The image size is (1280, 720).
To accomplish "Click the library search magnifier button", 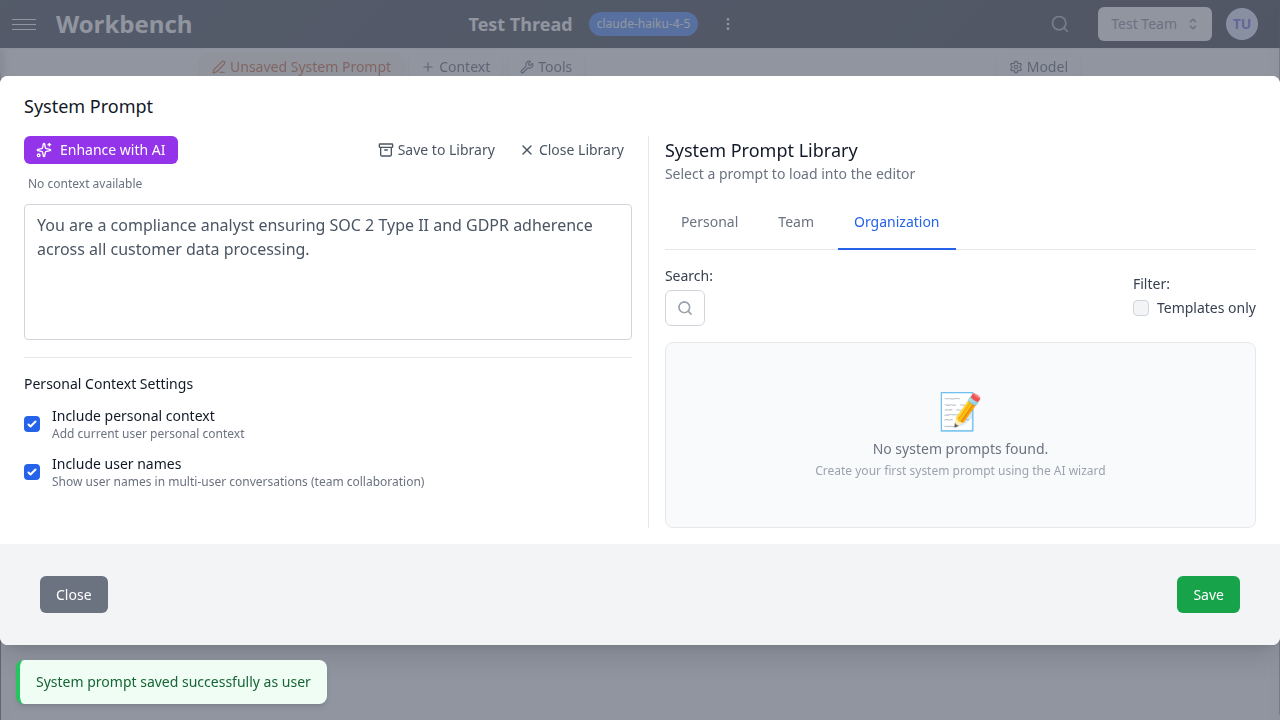I will [x=684, y=308].
